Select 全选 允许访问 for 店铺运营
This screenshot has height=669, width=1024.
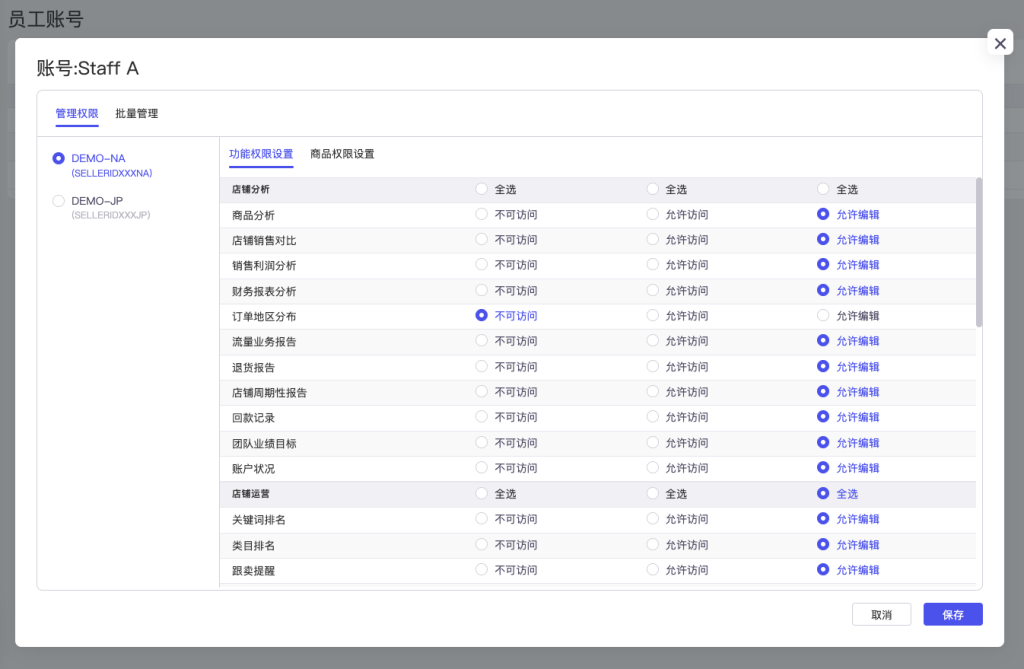652,494
